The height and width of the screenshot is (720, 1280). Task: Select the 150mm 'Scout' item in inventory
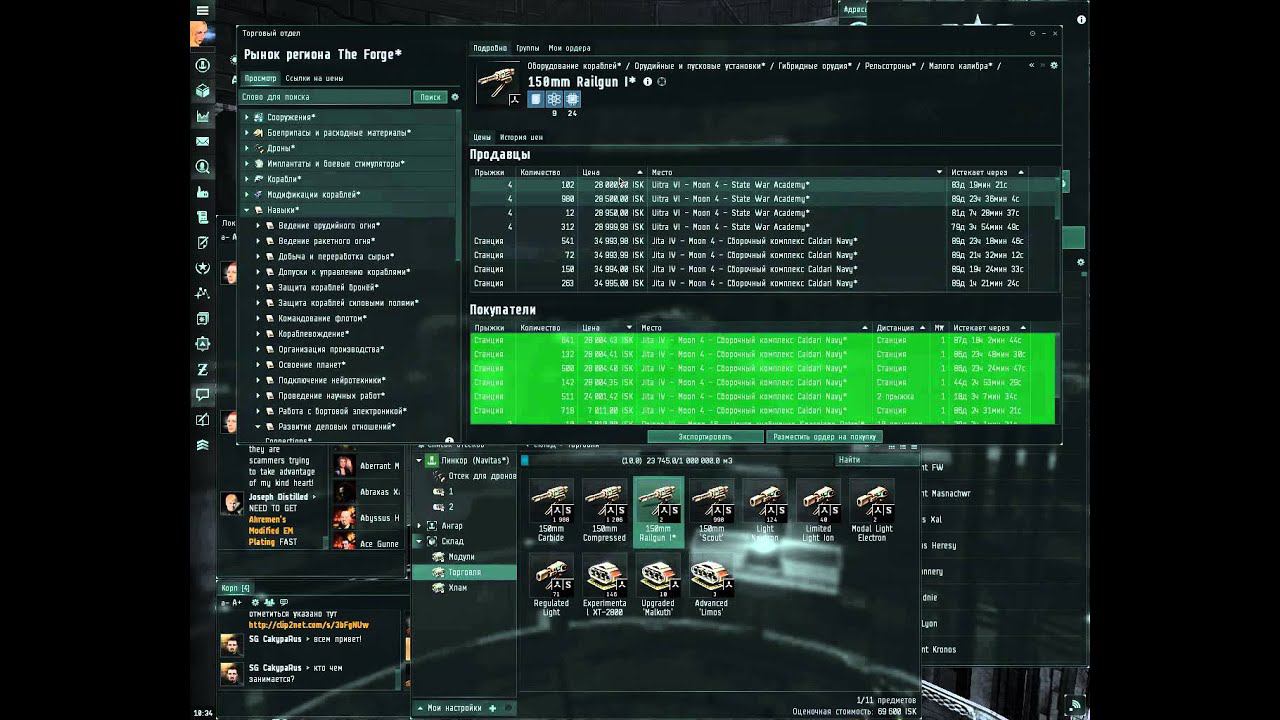pos(711,510)
